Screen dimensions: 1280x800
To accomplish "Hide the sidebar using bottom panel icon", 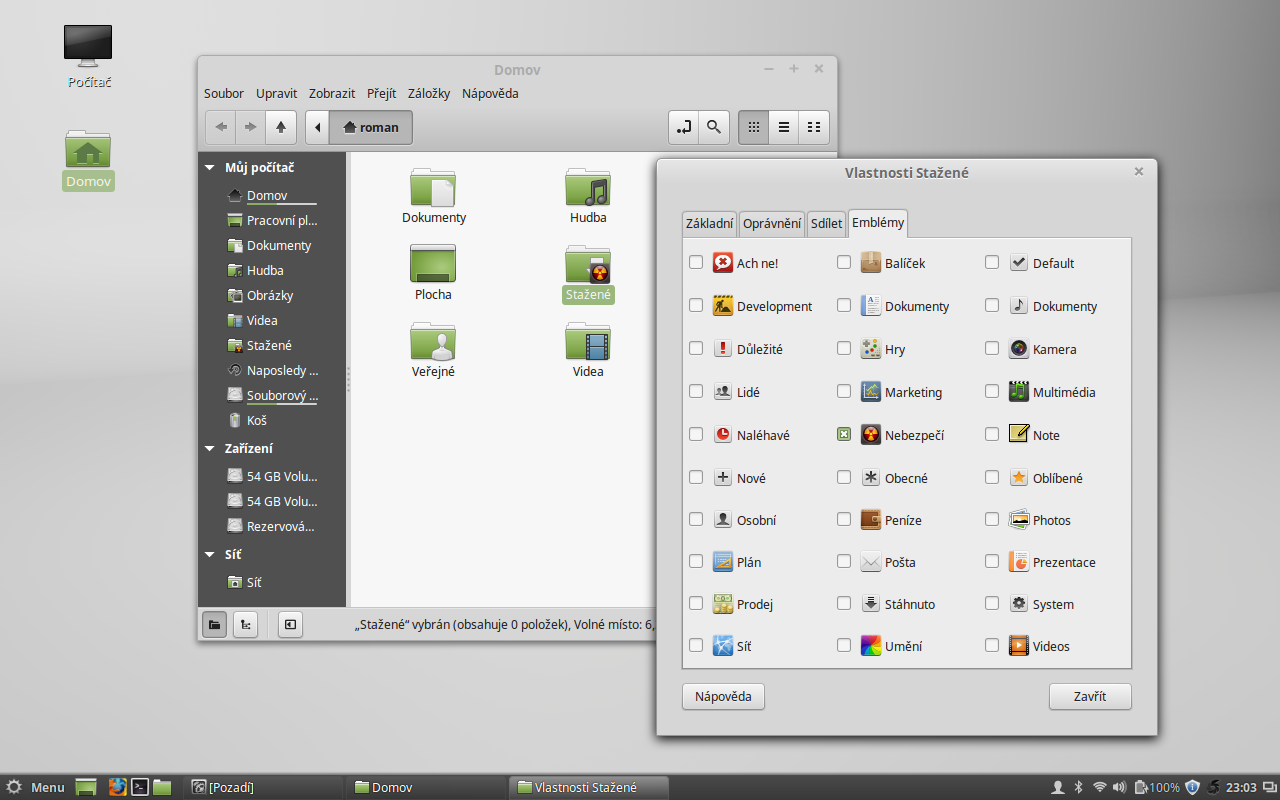I will point(290,624).
